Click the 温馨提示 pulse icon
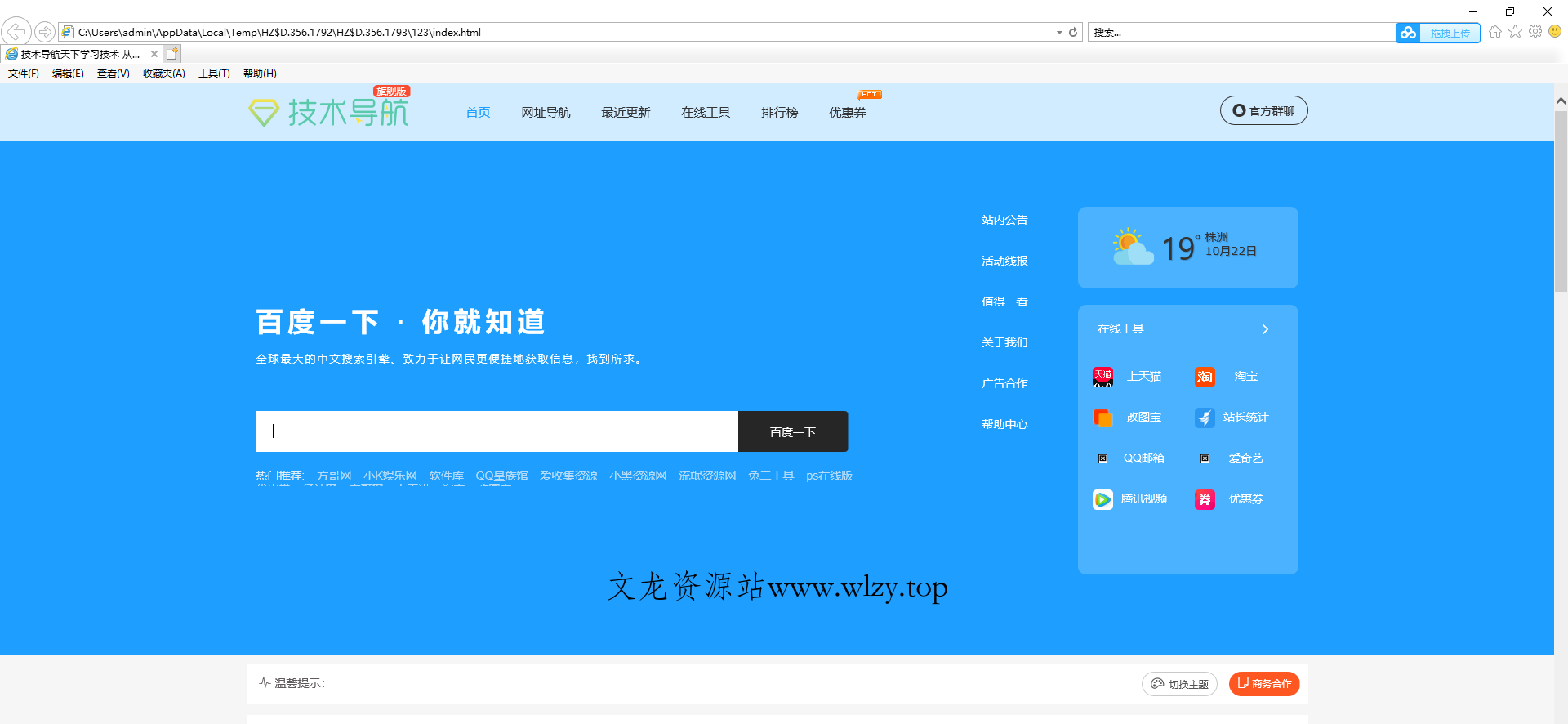The image size is (1568, 724). coord(265,682)
